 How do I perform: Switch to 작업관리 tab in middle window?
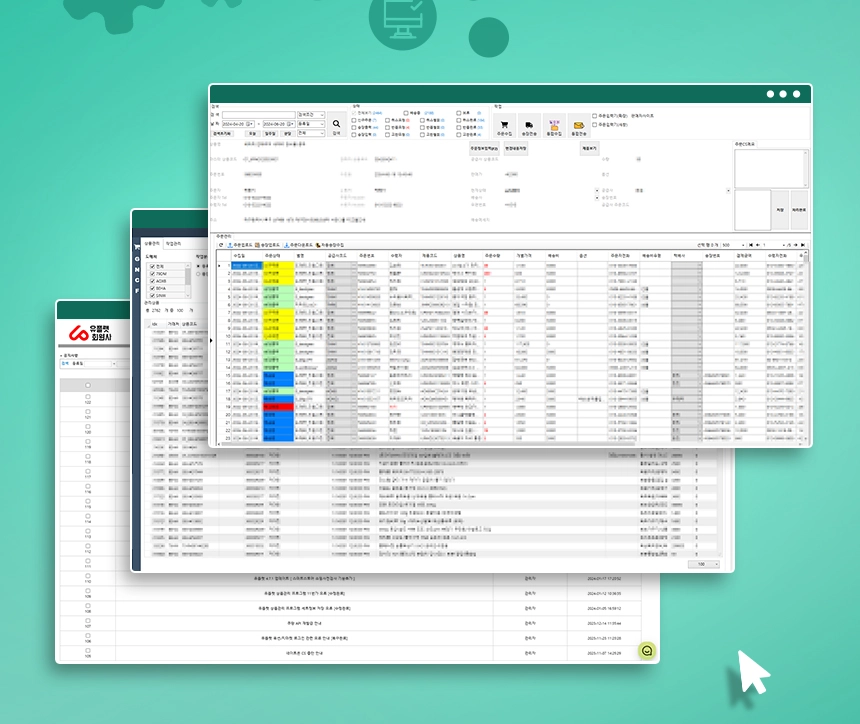click(173, 243)
